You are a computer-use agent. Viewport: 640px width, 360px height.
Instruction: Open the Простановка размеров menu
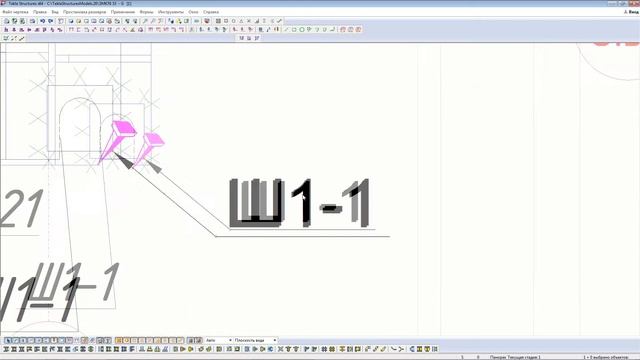pyautogui.click(x=84, y=12)
